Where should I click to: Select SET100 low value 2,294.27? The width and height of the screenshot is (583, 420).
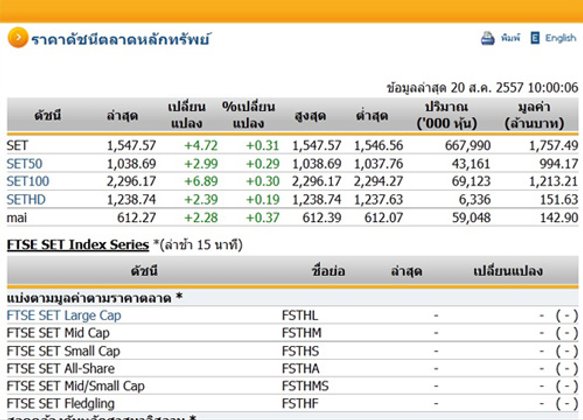click(379, 181)
